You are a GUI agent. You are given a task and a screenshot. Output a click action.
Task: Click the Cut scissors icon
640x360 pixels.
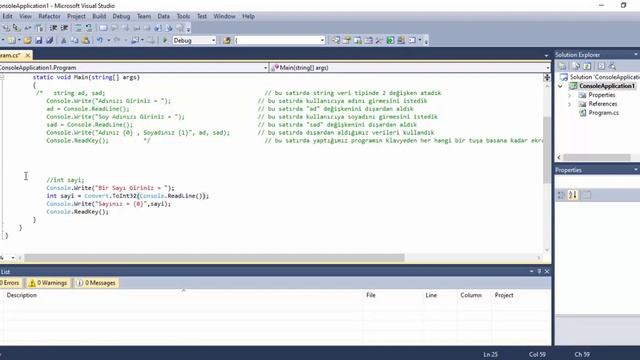click(x=64, y=40)
